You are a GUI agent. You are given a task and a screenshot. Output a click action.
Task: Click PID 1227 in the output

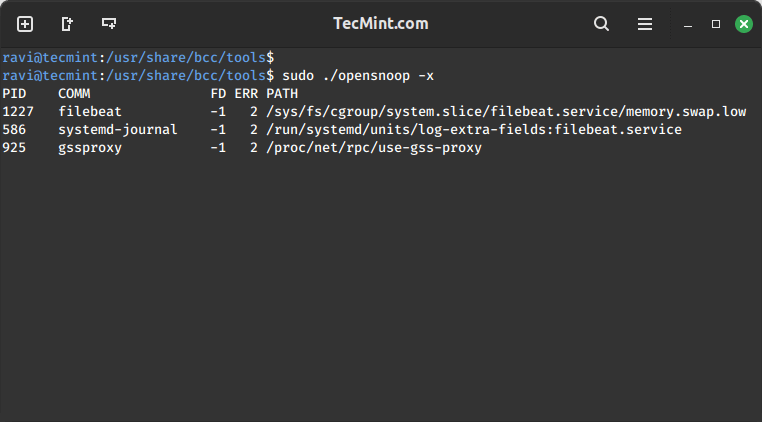click(x=18, y=112)
